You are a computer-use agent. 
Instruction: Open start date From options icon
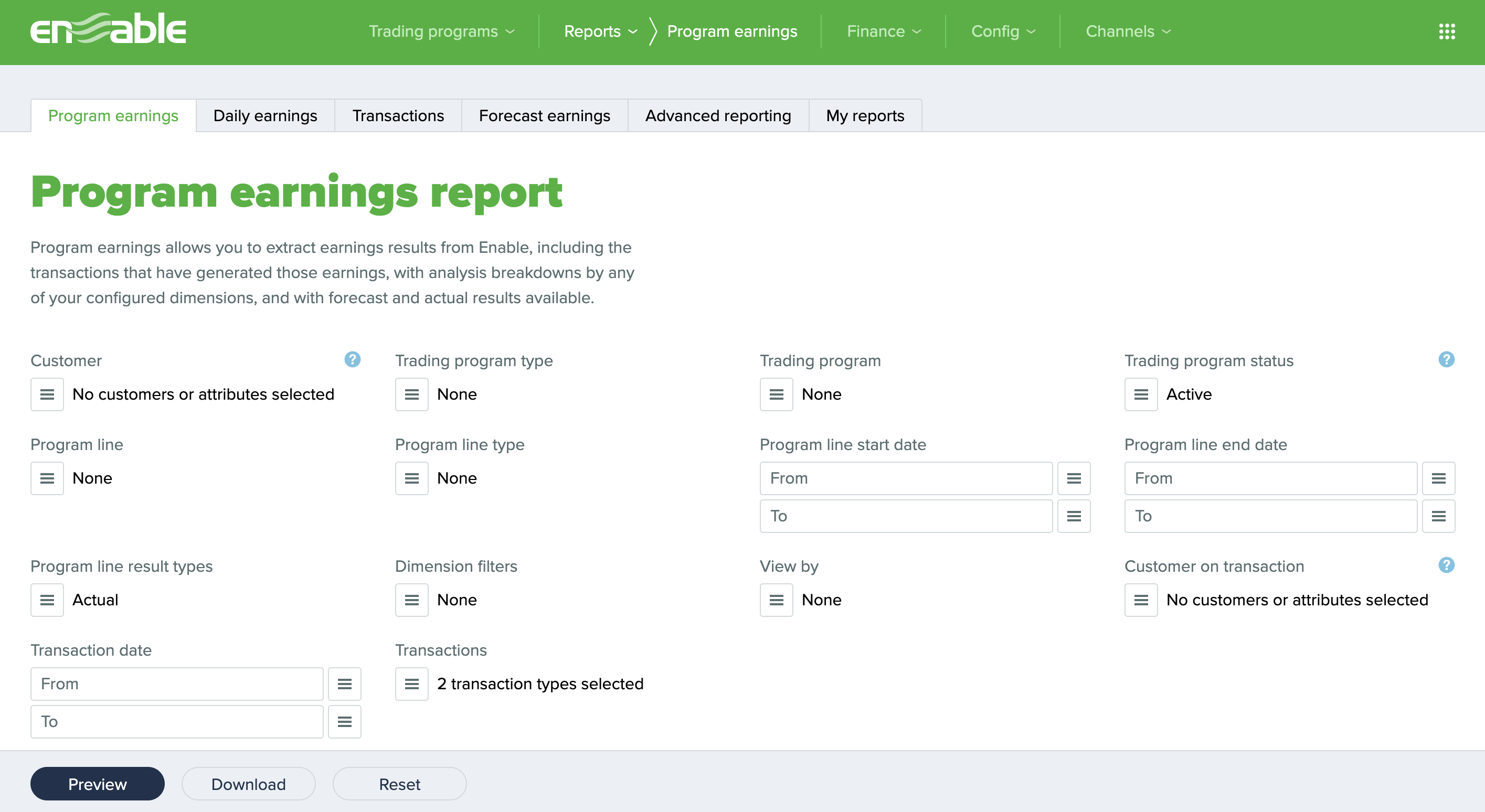[1074, 478]
